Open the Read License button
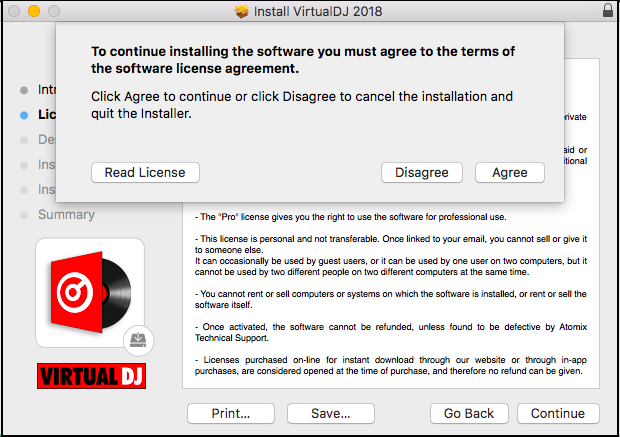 (x=145, y=172)
